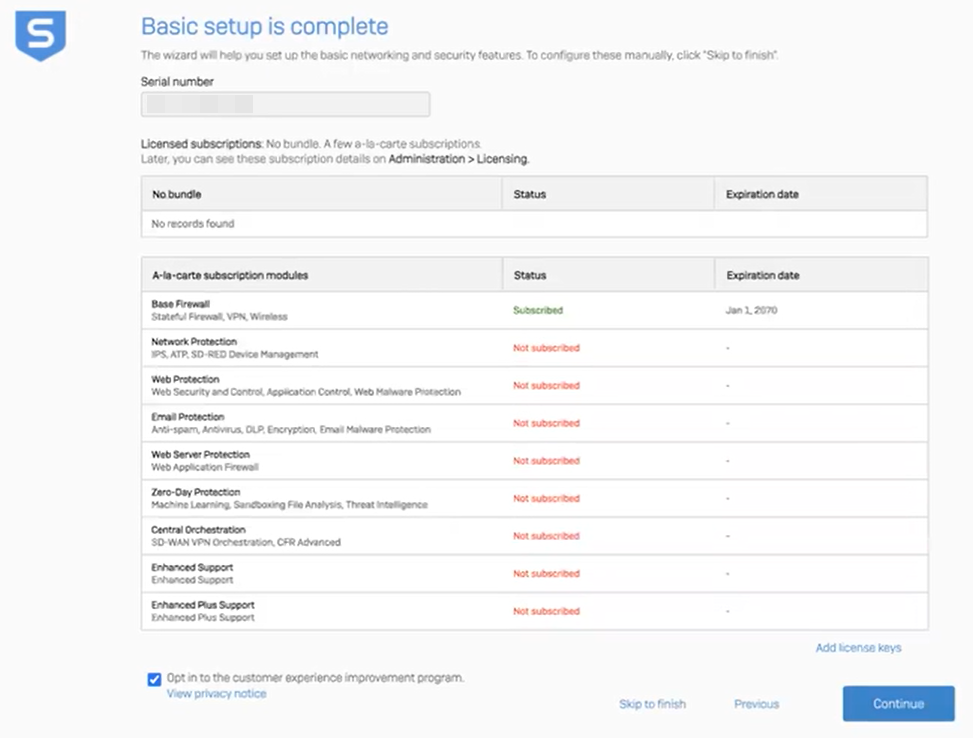Click the A-la-carte subscription modules column header
This screenshot has height=738, width=973.
click(230, 275)
